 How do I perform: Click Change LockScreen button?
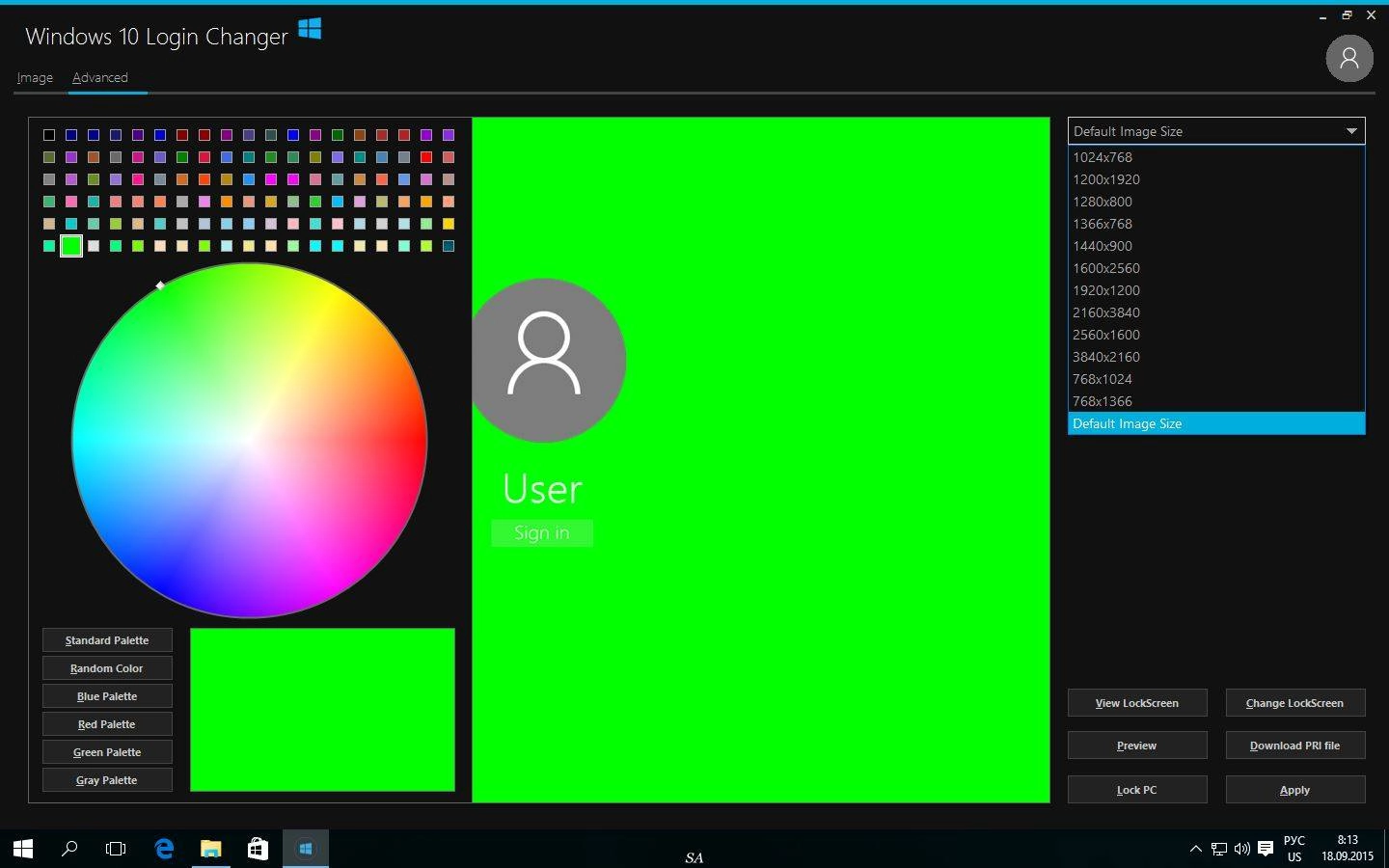1295,703
